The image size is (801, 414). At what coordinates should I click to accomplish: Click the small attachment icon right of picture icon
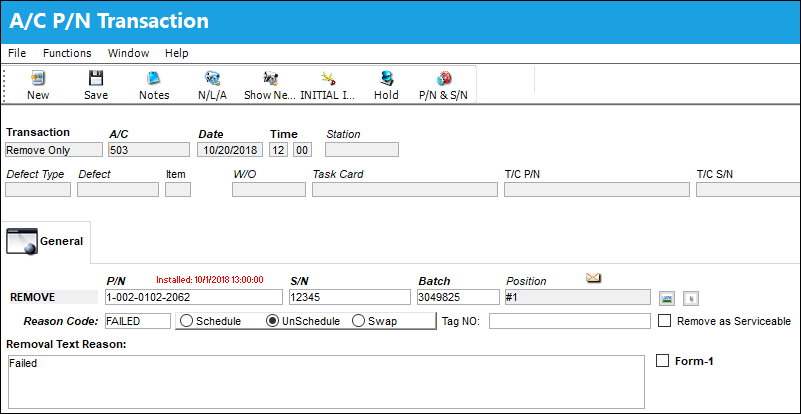(691, 298)
